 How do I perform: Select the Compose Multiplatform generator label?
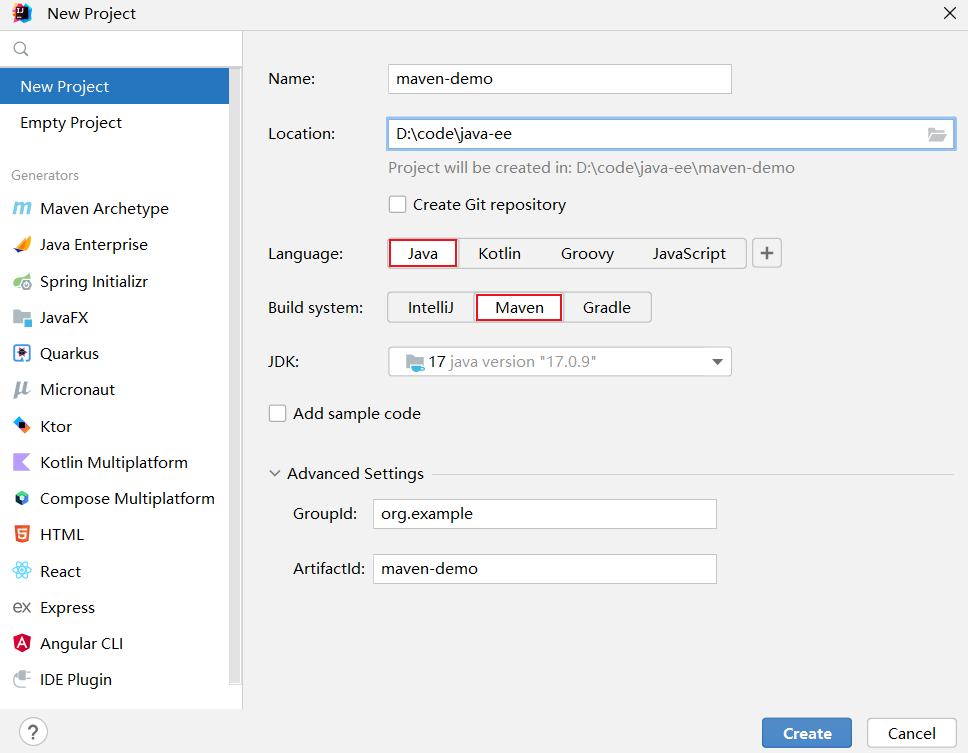[x=127, y=499]
